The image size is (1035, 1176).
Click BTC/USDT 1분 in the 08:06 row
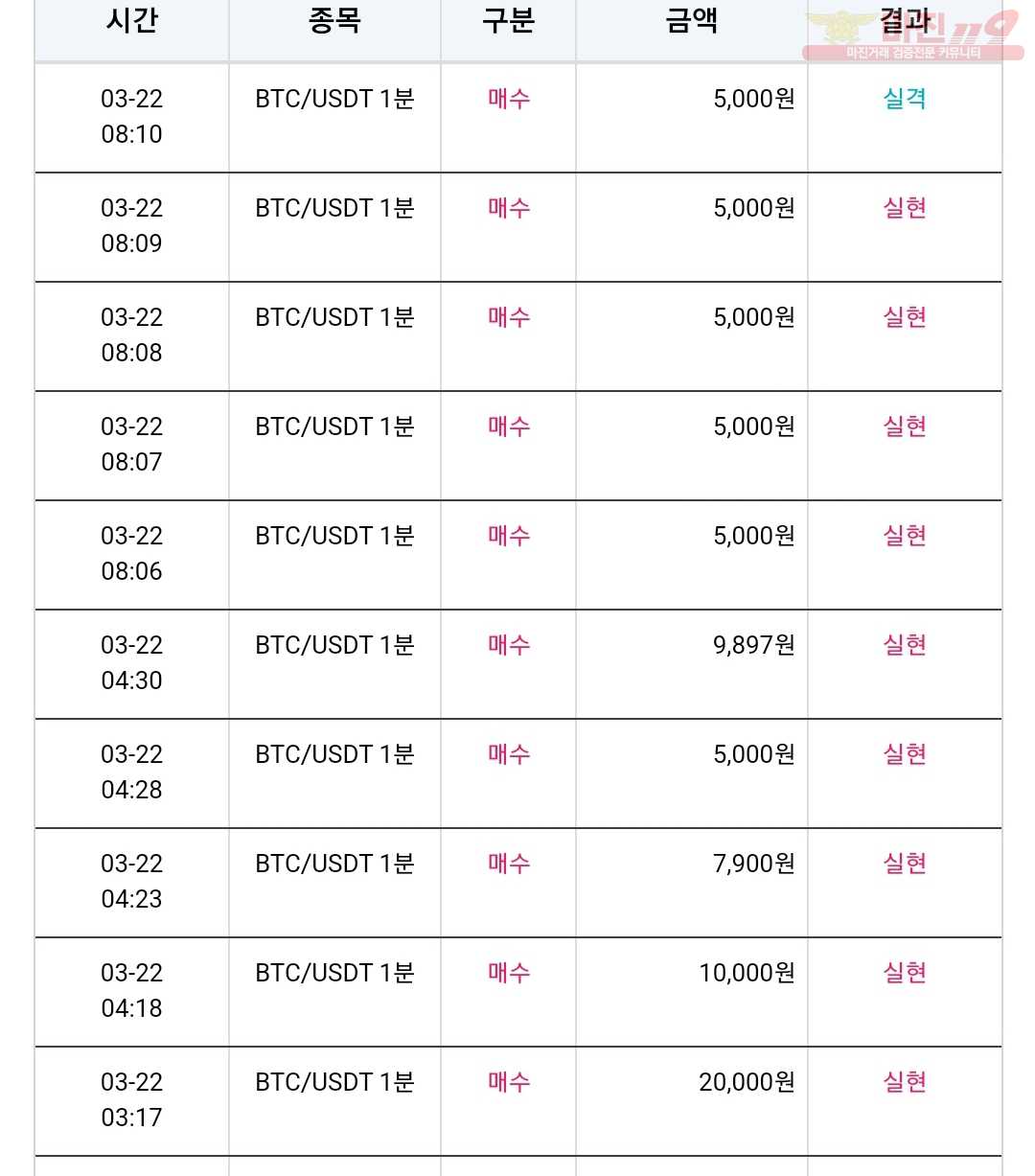pyautogui.click(x=334, y=536)
